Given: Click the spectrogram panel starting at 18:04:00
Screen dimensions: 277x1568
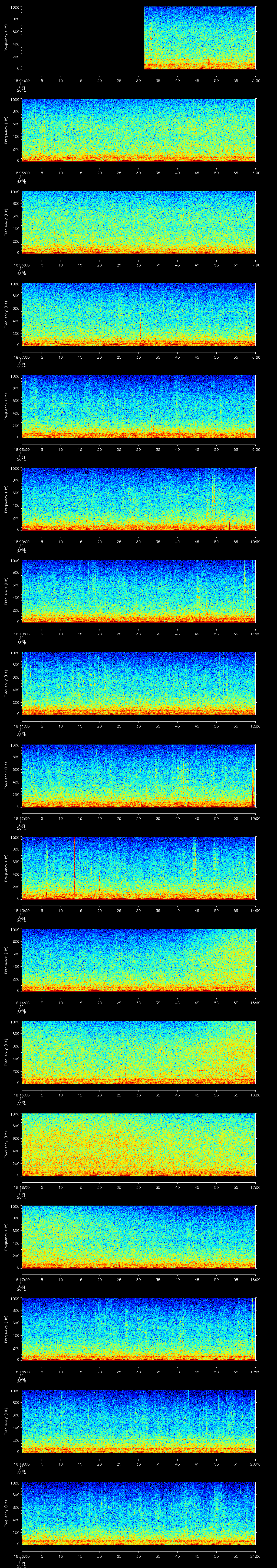Looking at the screenshot, I should (139, 38).
